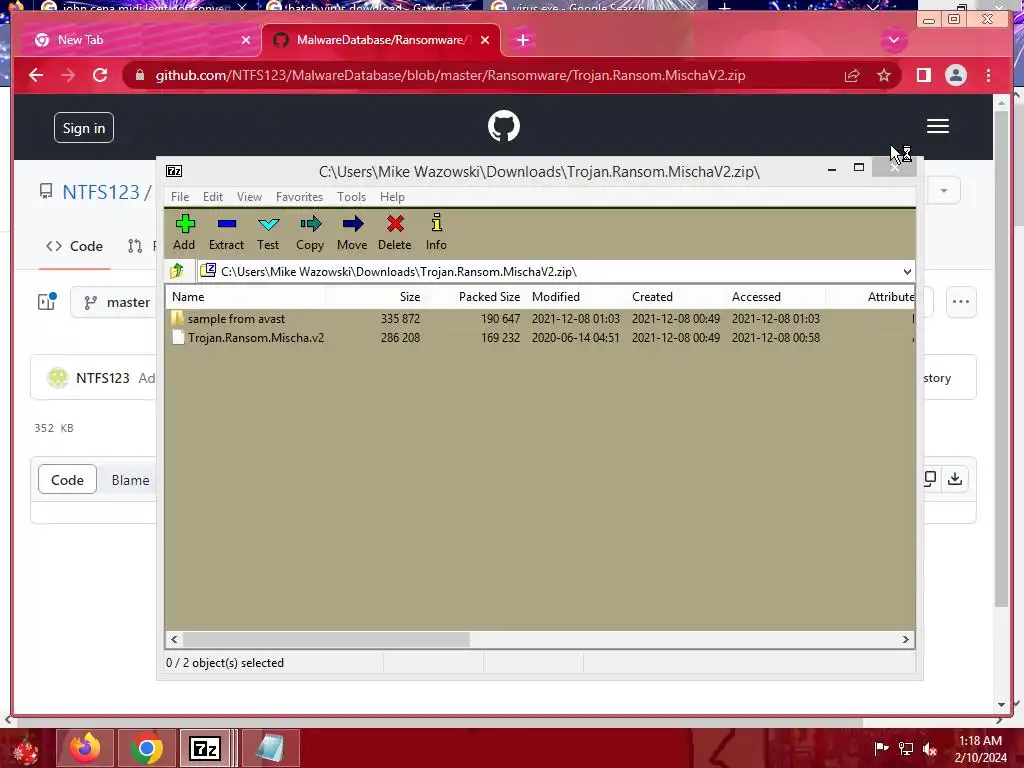Click the taskbar clock showing 1:18 AM
This screenshot has height=768, width=1024.
pos(980,749)
